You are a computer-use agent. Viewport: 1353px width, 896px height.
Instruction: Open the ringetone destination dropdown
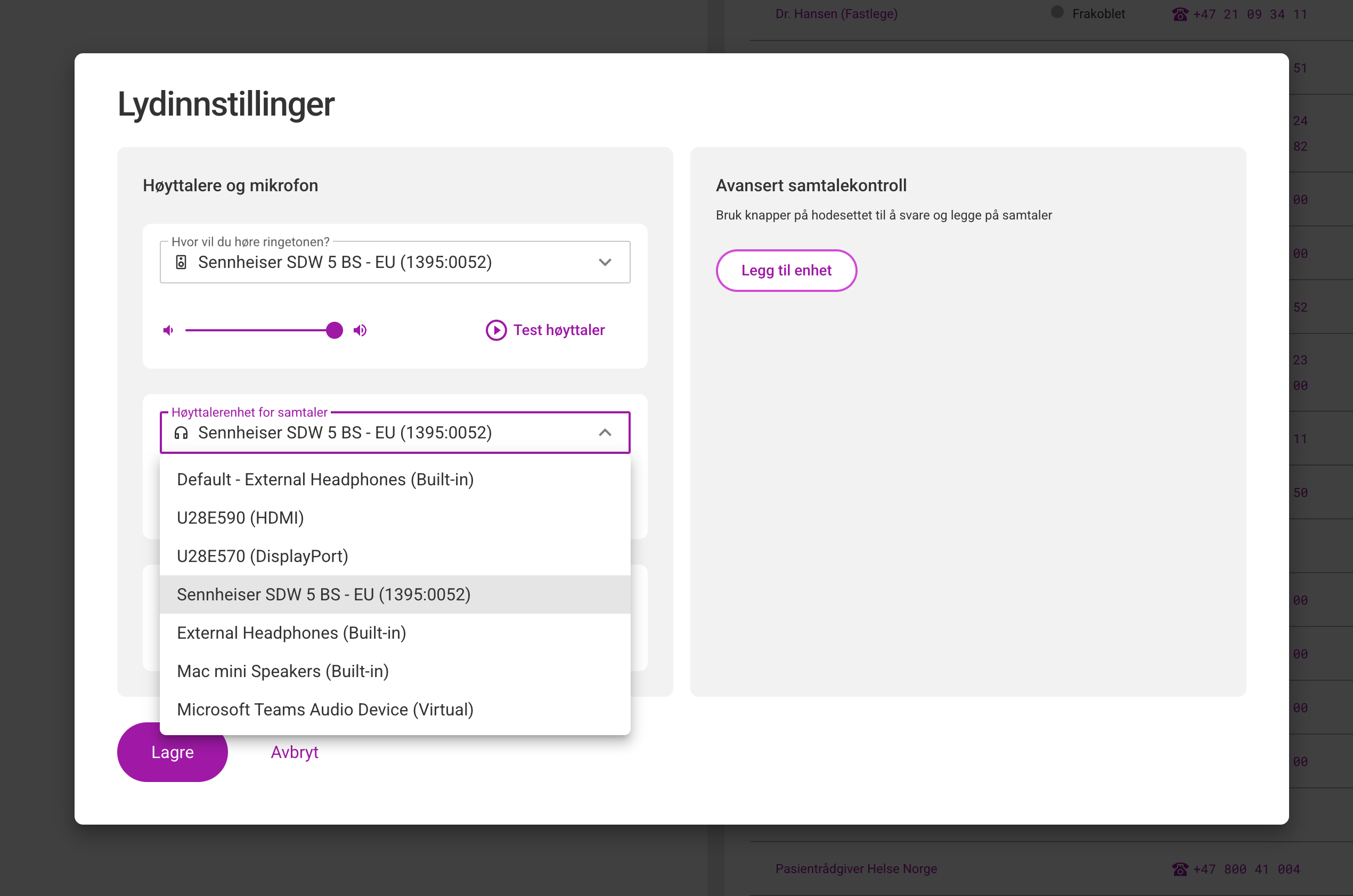coord(604,262)
